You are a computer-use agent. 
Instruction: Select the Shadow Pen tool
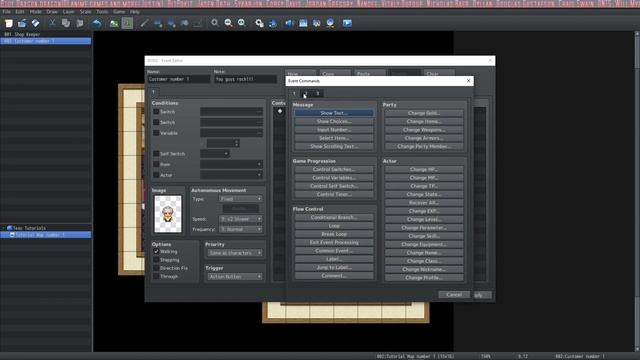click(198, 23)
